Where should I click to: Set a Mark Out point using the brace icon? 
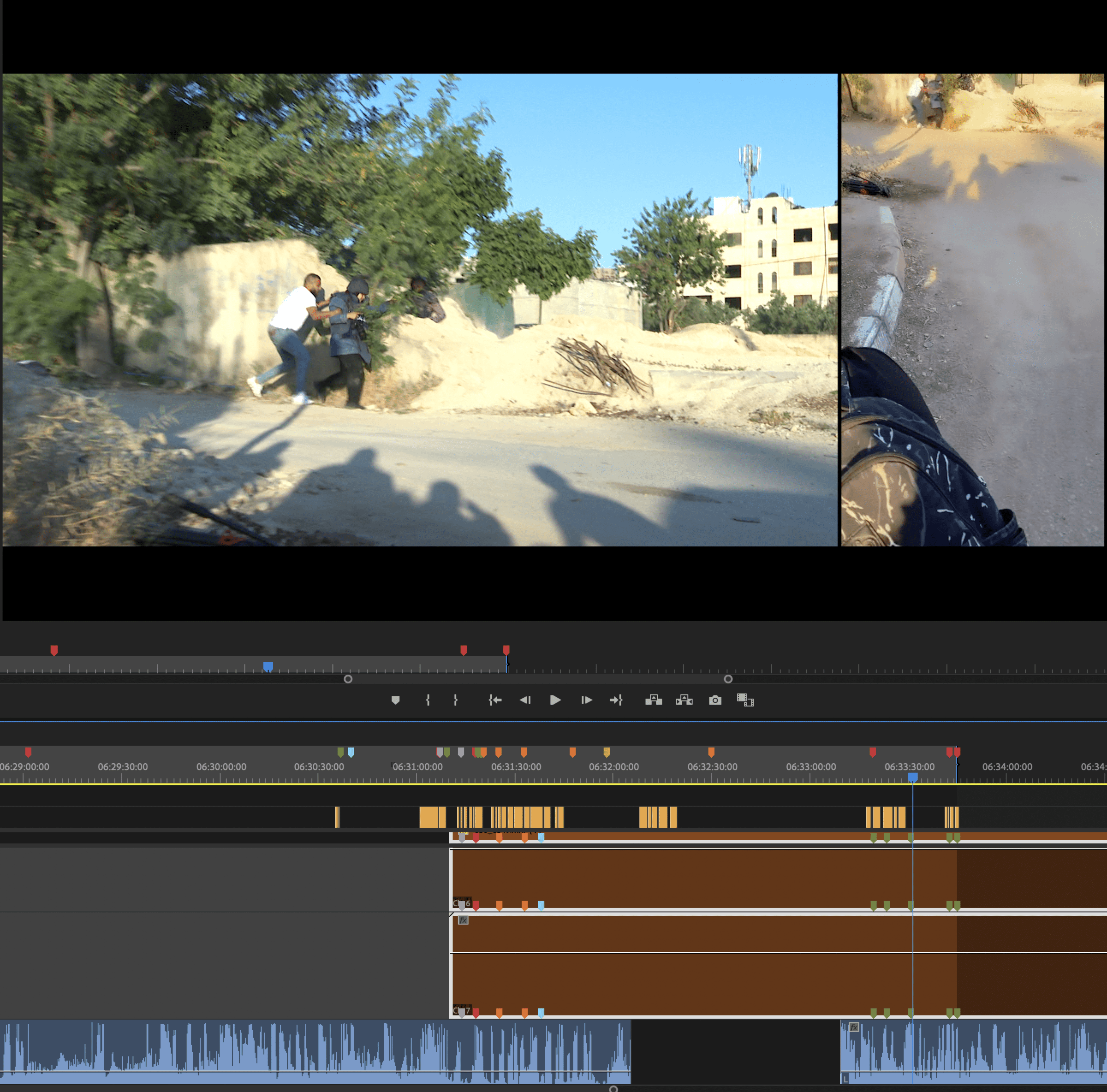click(456, 700)
